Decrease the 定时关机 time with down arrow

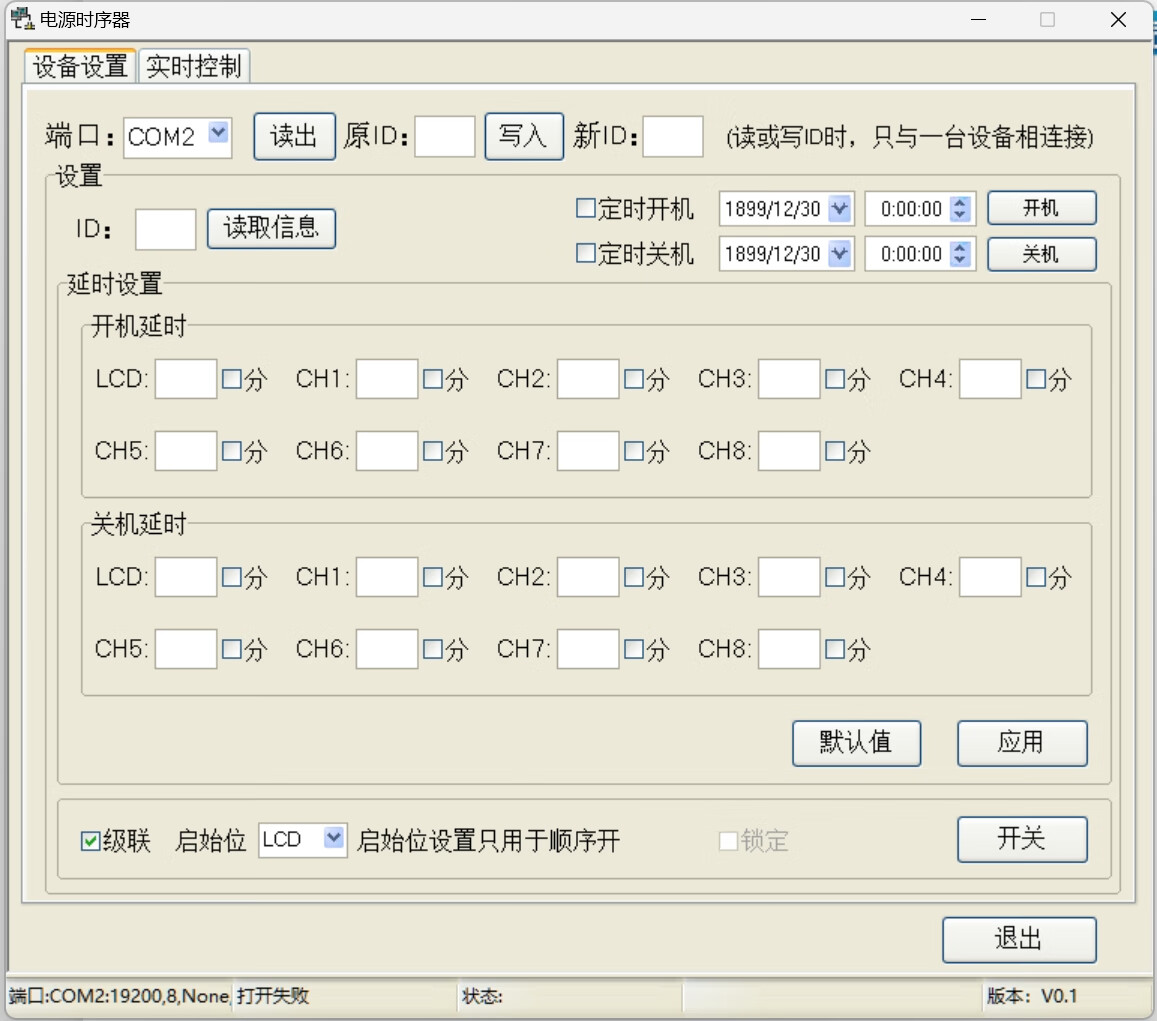[x=960, y=260]
